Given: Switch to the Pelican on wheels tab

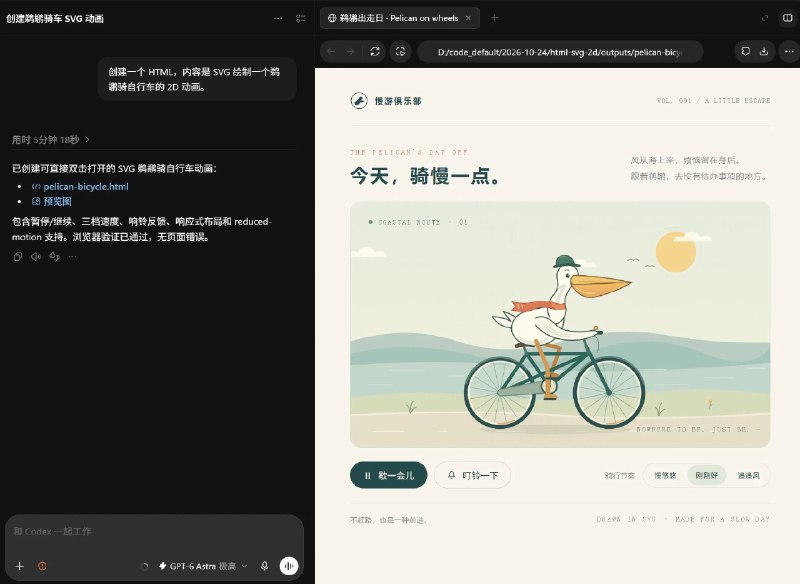Looking at the screenshot, I should 399,18.
